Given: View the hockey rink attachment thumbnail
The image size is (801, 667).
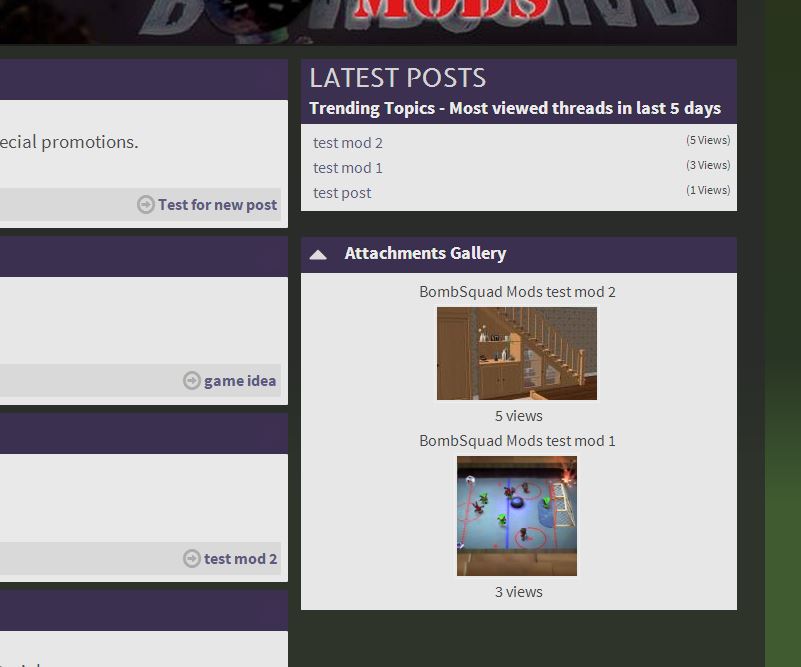Looking at the screenshot, I should tap(517, 516).
